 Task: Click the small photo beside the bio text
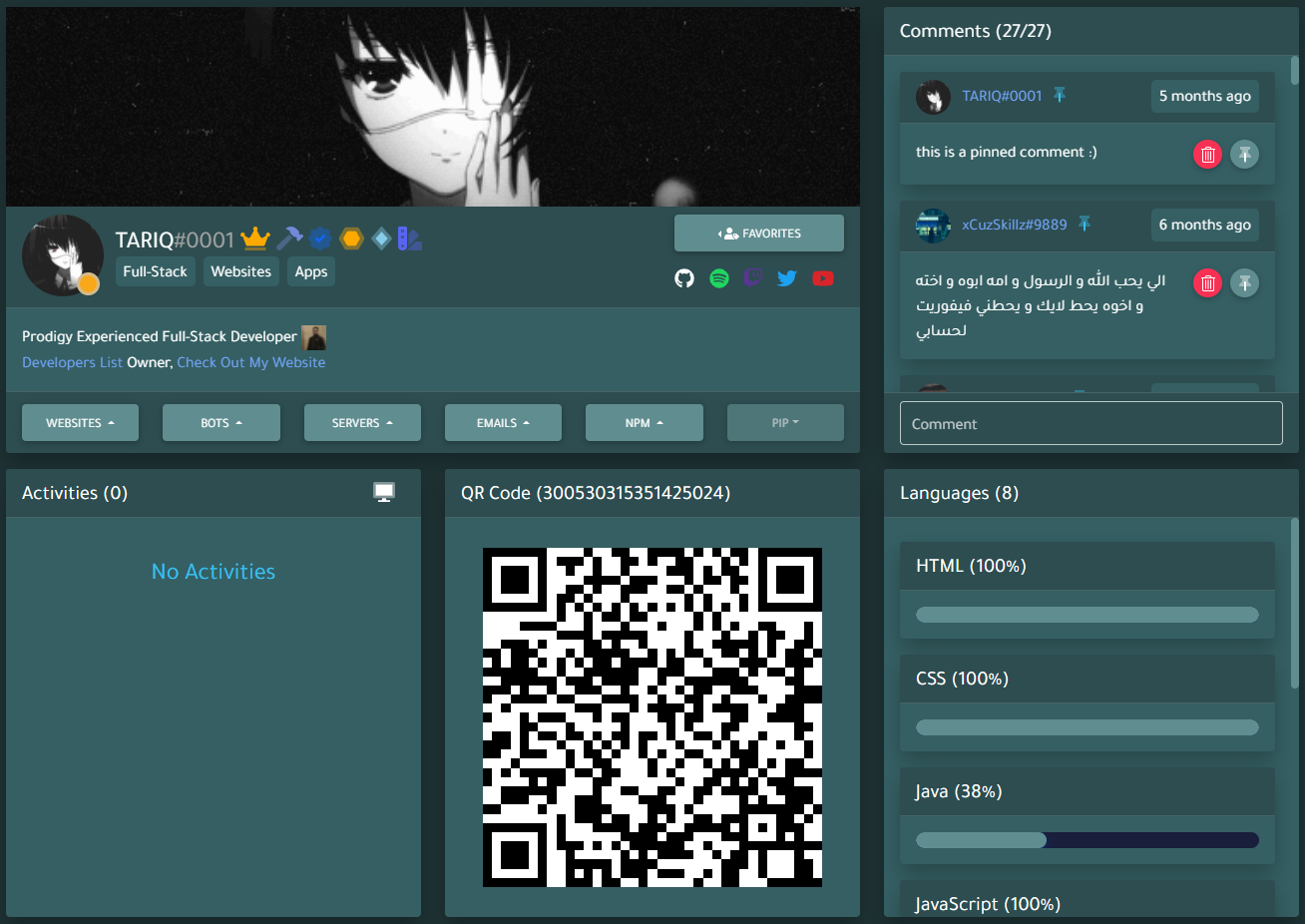(314, 337)
